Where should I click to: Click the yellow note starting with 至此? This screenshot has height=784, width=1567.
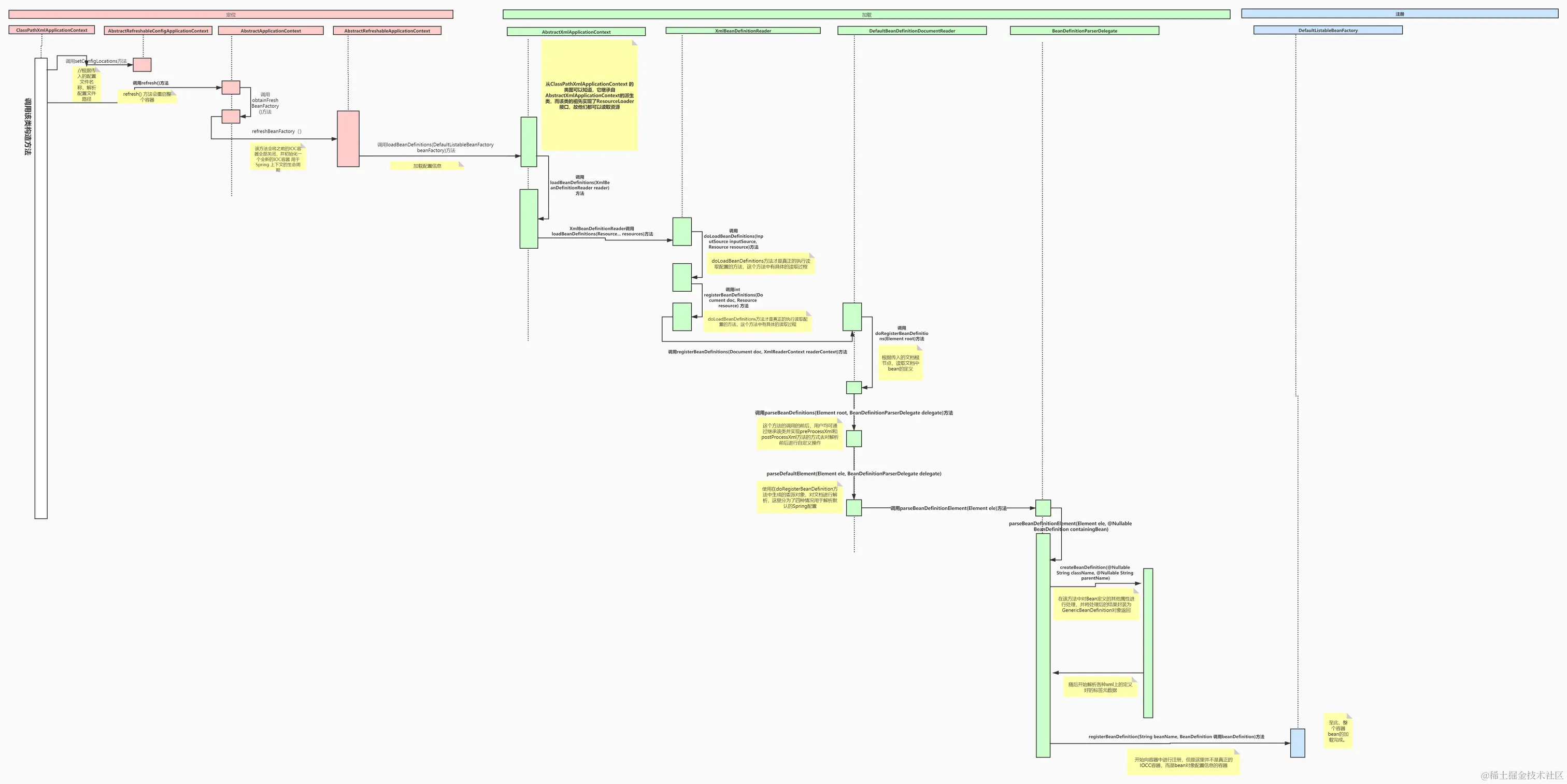point(1337,731)
